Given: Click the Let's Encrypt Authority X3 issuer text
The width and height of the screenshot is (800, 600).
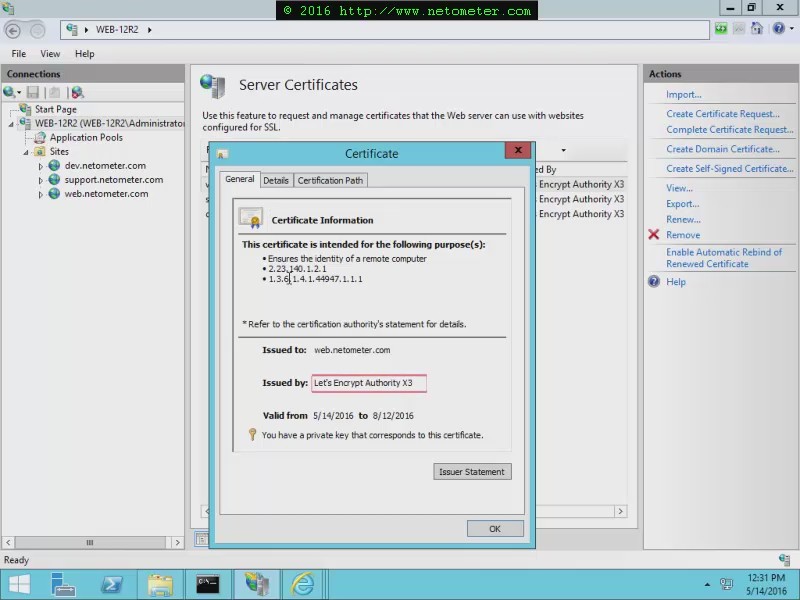Looking at the screenshot, I should [x=363, y=383].
